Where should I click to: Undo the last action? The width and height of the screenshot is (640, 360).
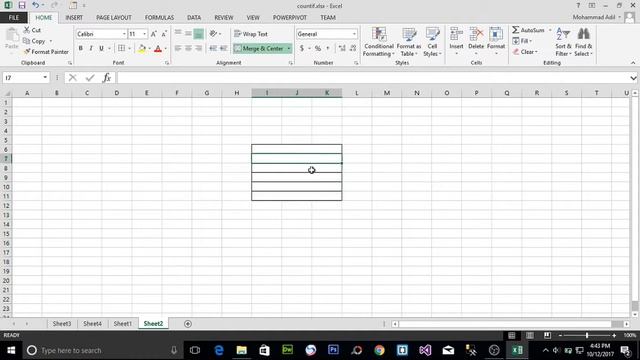36,5
